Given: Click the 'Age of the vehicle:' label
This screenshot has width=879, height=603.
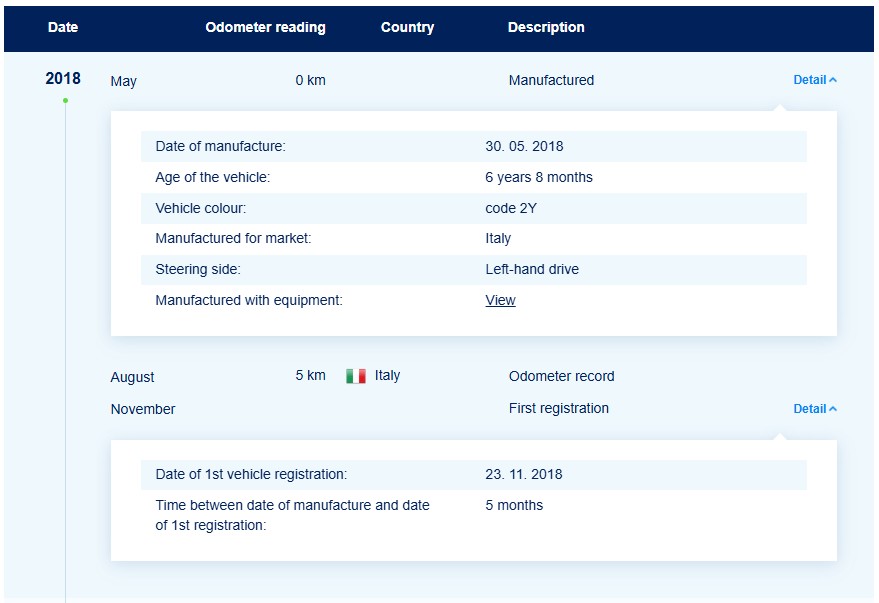Looking at the screenshot, I should pos(212,177).
